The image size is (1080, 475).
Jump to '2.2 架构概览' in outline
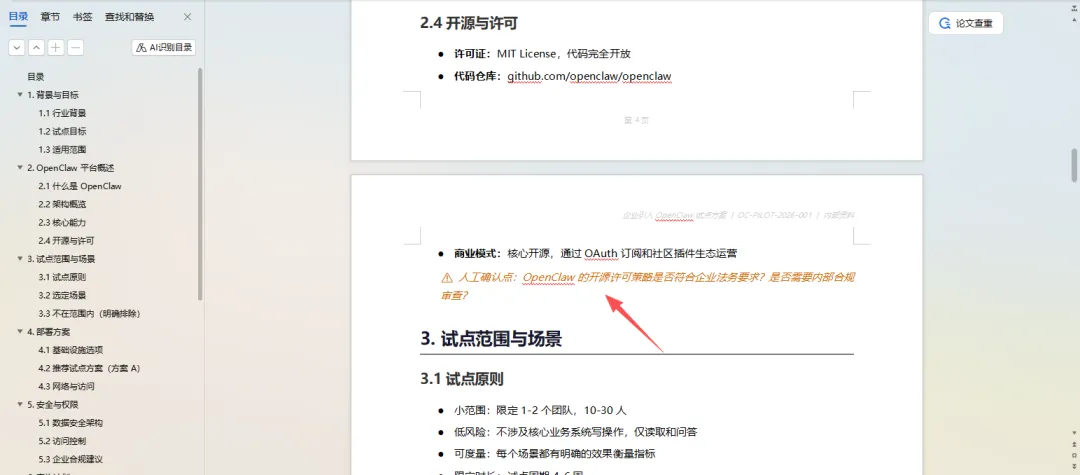62,204
